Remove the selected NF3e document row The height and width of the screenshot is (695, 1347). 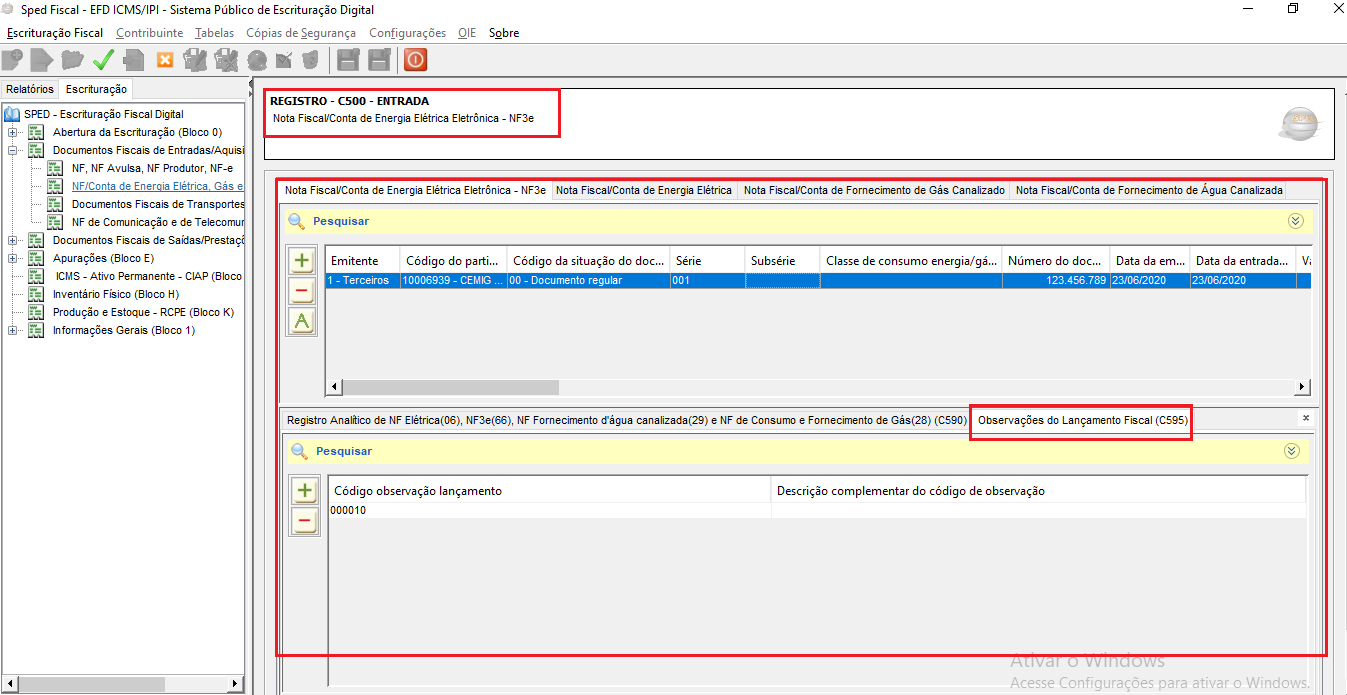pos(303,291)
